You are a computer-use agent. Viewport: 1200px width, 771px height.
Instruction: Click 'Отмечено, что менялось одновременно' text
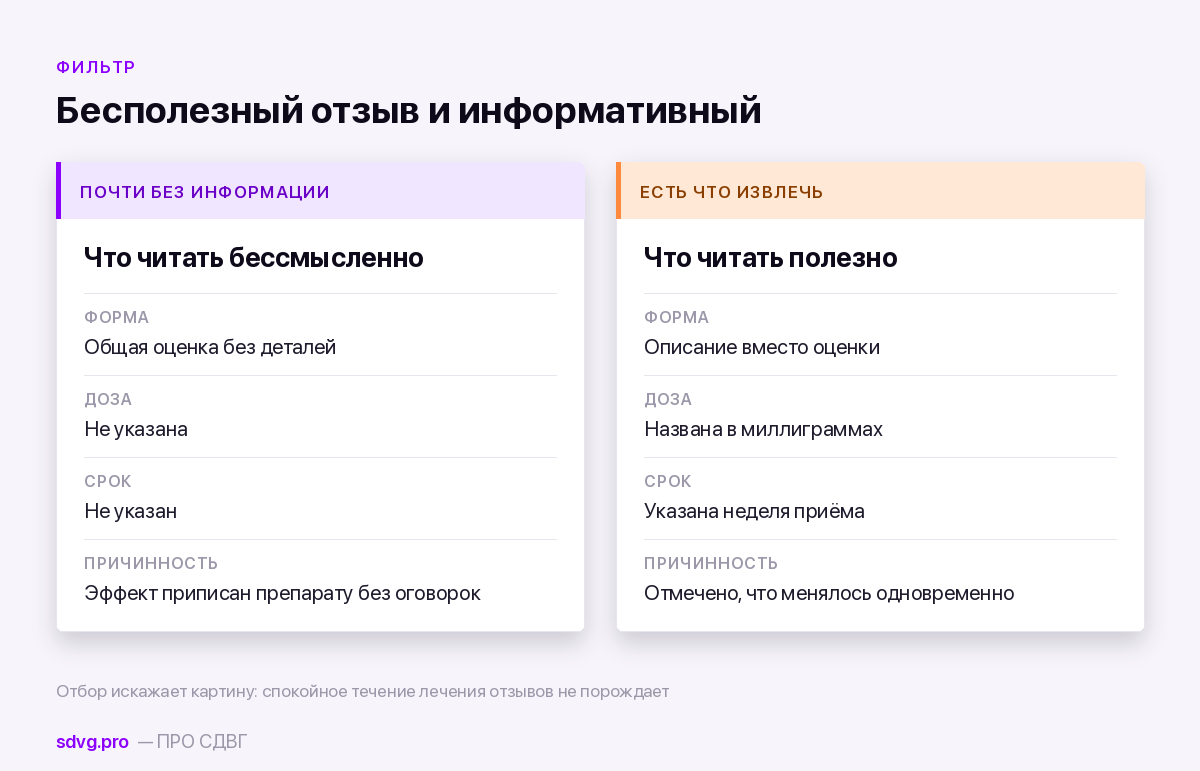pos(829,594)
